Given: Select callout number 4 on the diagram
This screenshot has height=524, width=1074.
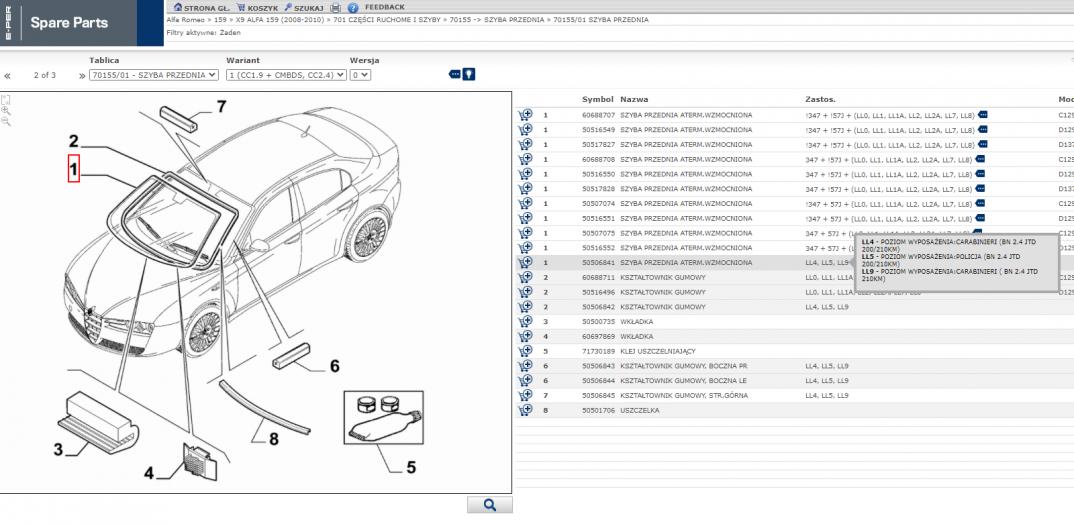Looking at the screenshot, I should pos(149,473).
